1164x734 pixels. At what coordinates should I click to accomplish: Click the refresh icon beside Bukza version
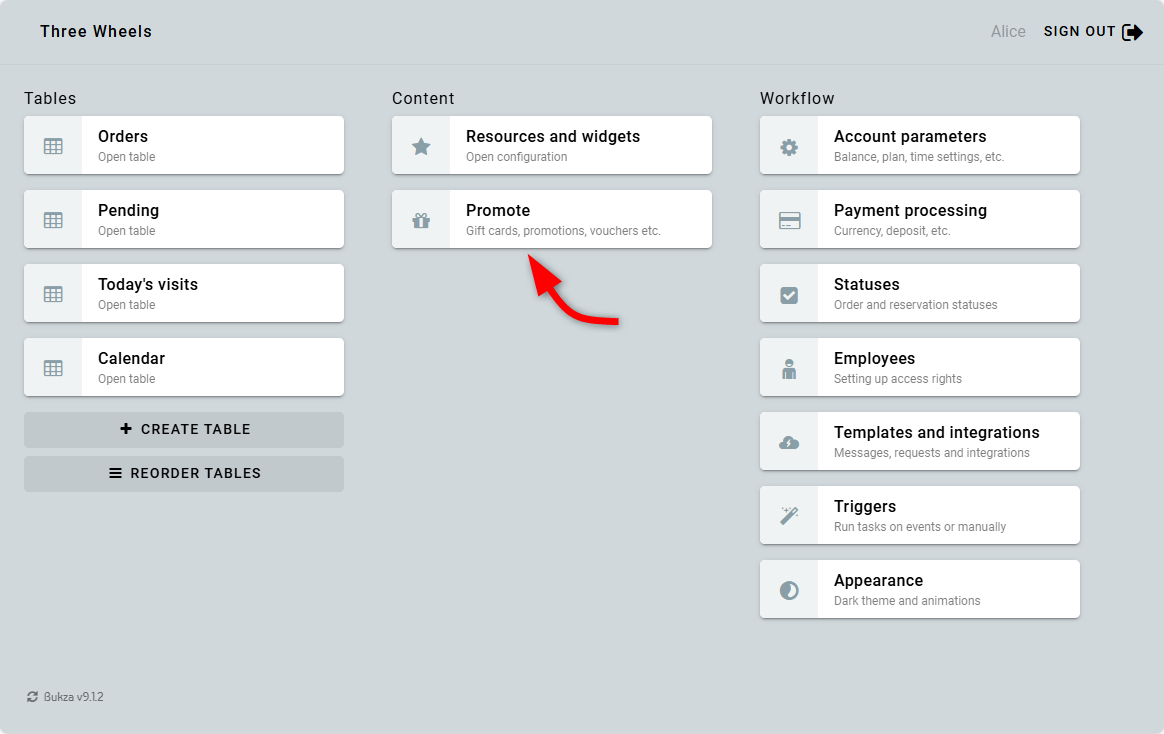pos(33,697)
